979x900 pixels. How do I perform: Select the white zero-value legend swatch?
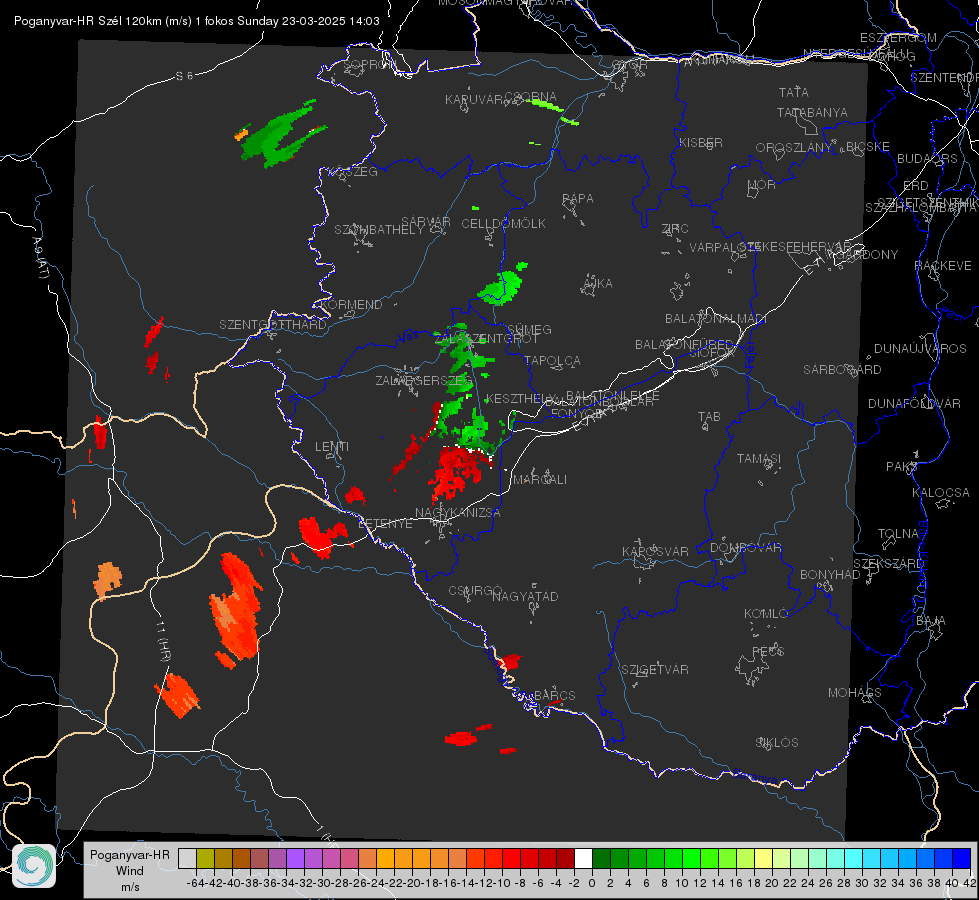[583, 858]
